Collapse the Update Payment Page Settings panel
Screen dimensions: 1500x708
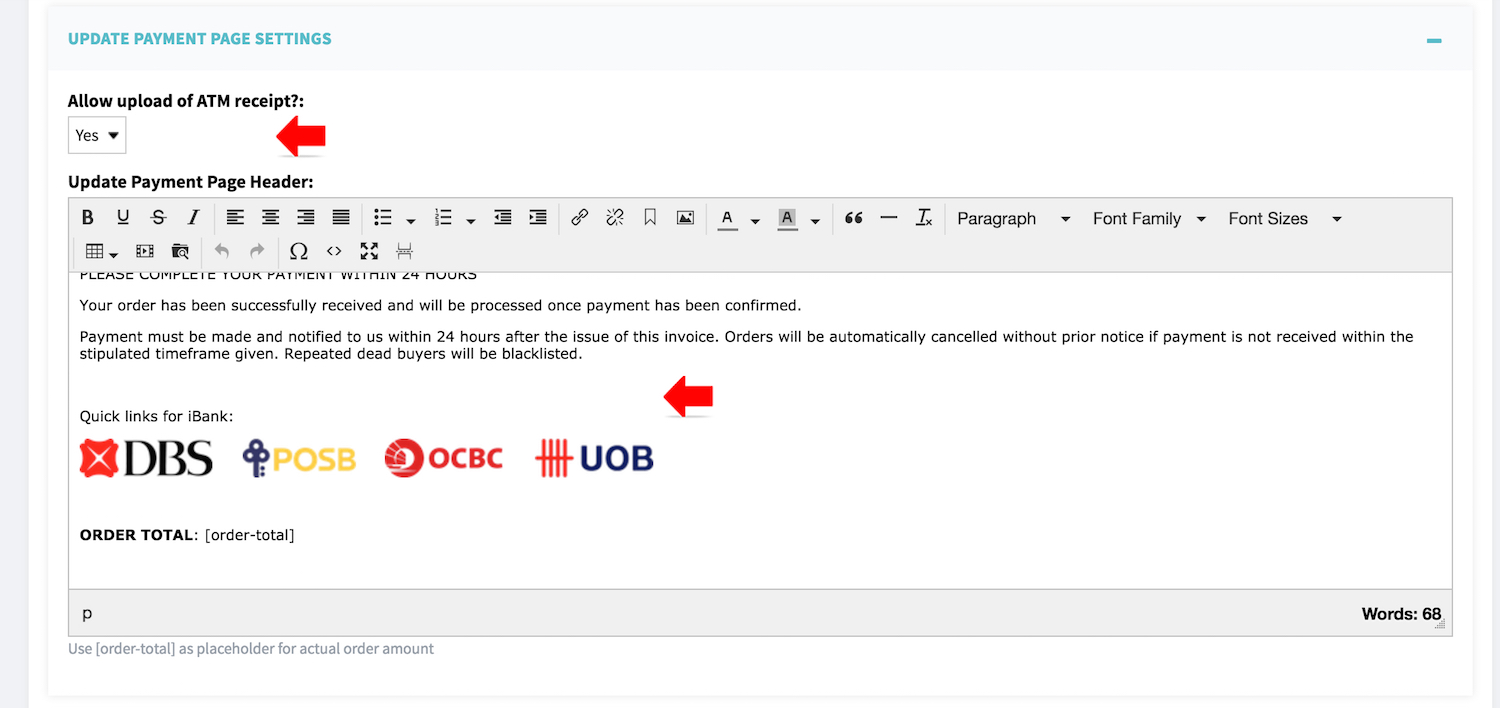click(1434, 41)
